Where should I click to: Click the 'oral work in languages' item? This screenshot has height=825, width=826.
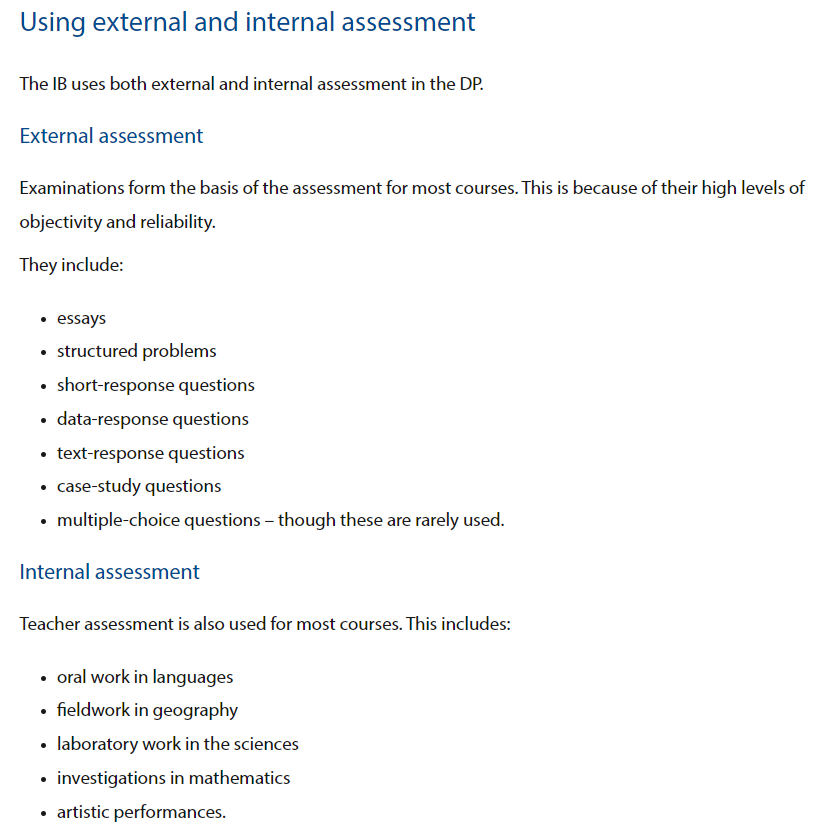pyautogui.click(x=145, y=677)
